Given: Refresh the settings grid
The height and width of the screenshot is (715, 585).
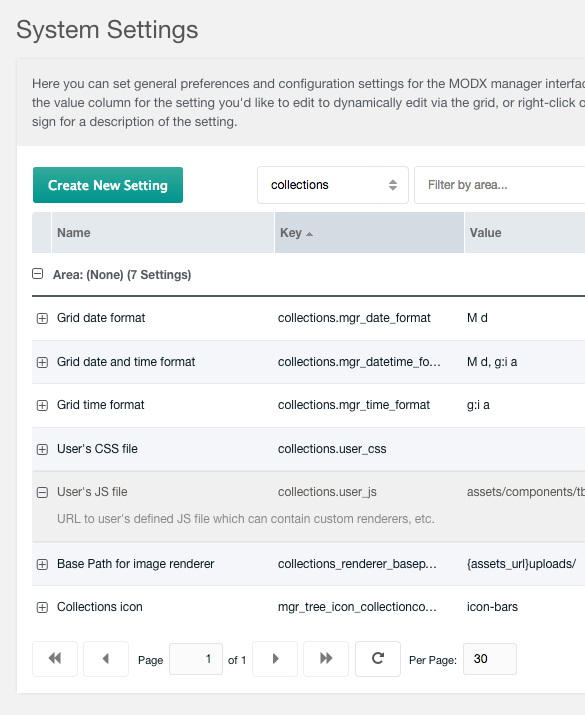Looking at the screenshot, I should pos(378,658).
